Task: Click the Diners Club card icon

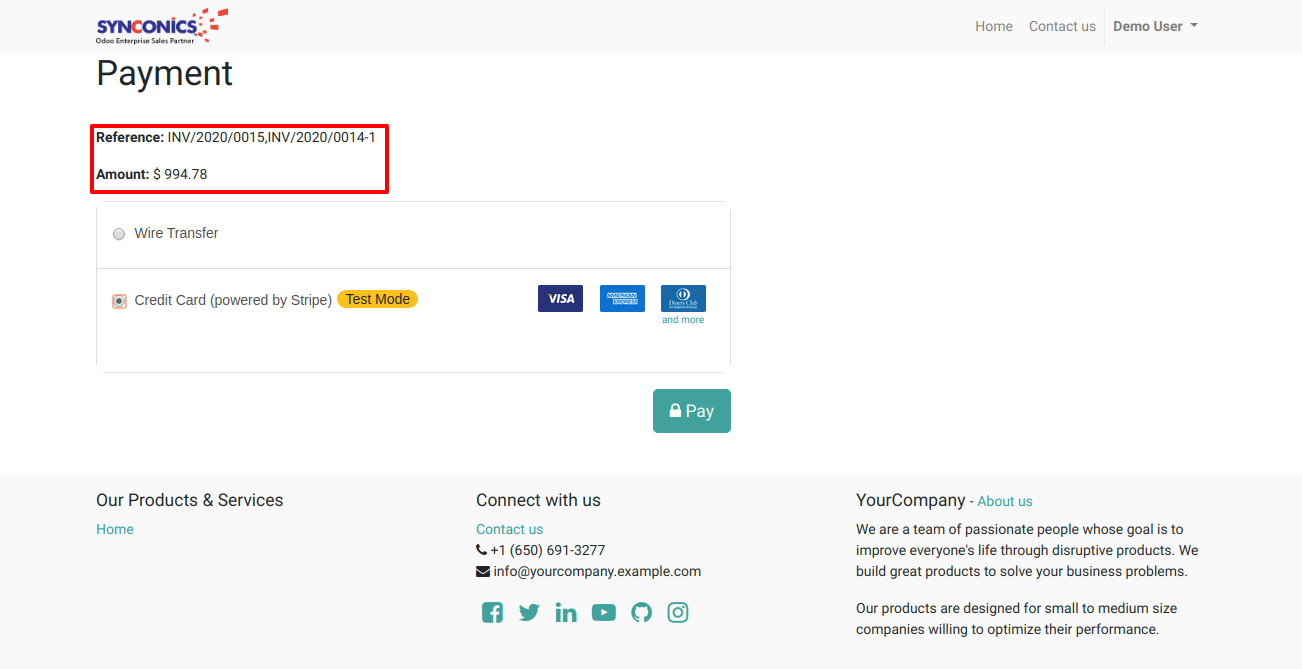Action: tap(683, 298)
